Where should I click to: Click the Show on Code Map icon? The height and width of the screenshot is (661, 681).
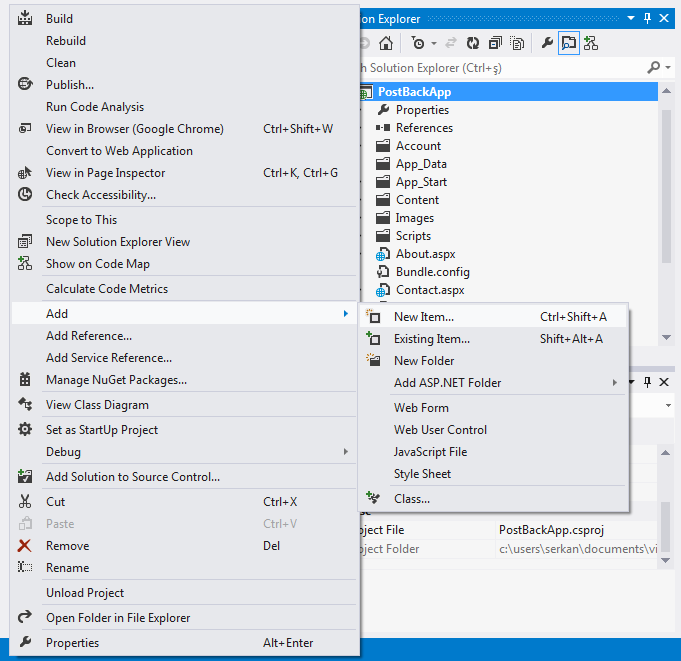[x=25, y=263]
